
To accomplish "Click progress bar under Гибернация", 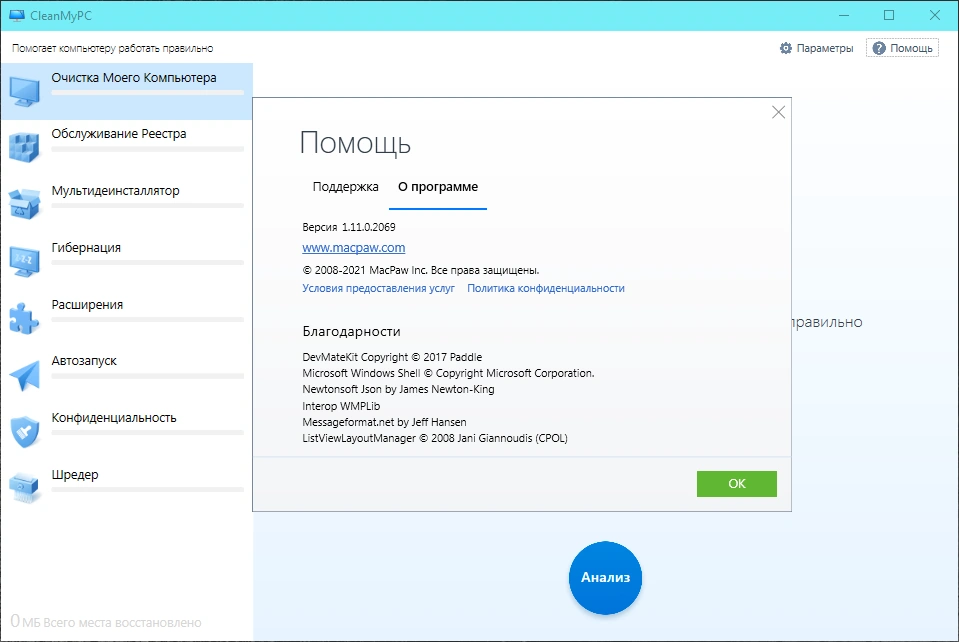I will [x=147, y=262].
